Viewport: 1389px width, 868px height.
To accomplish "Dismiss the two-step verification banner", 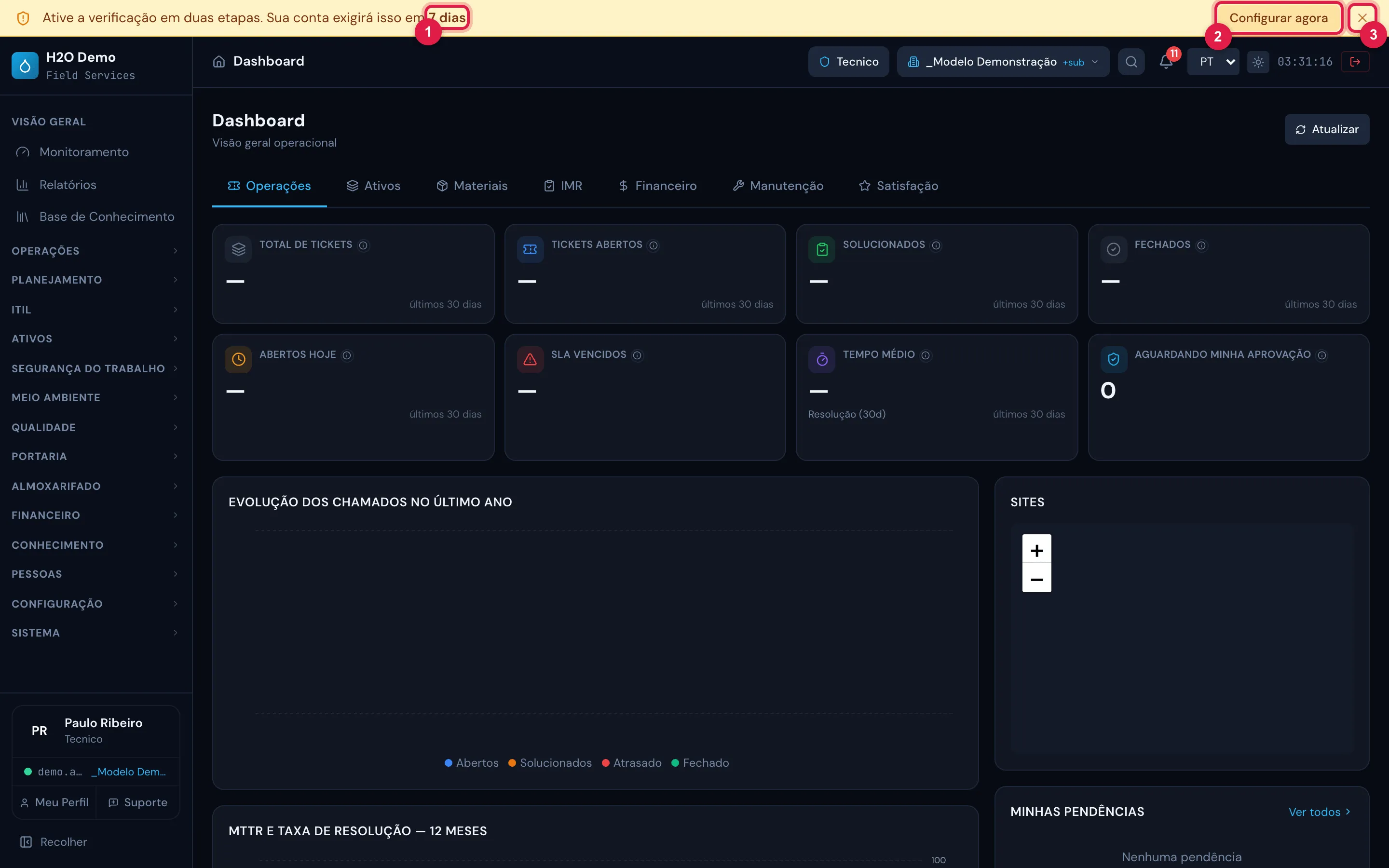I will pos(1362,18).
